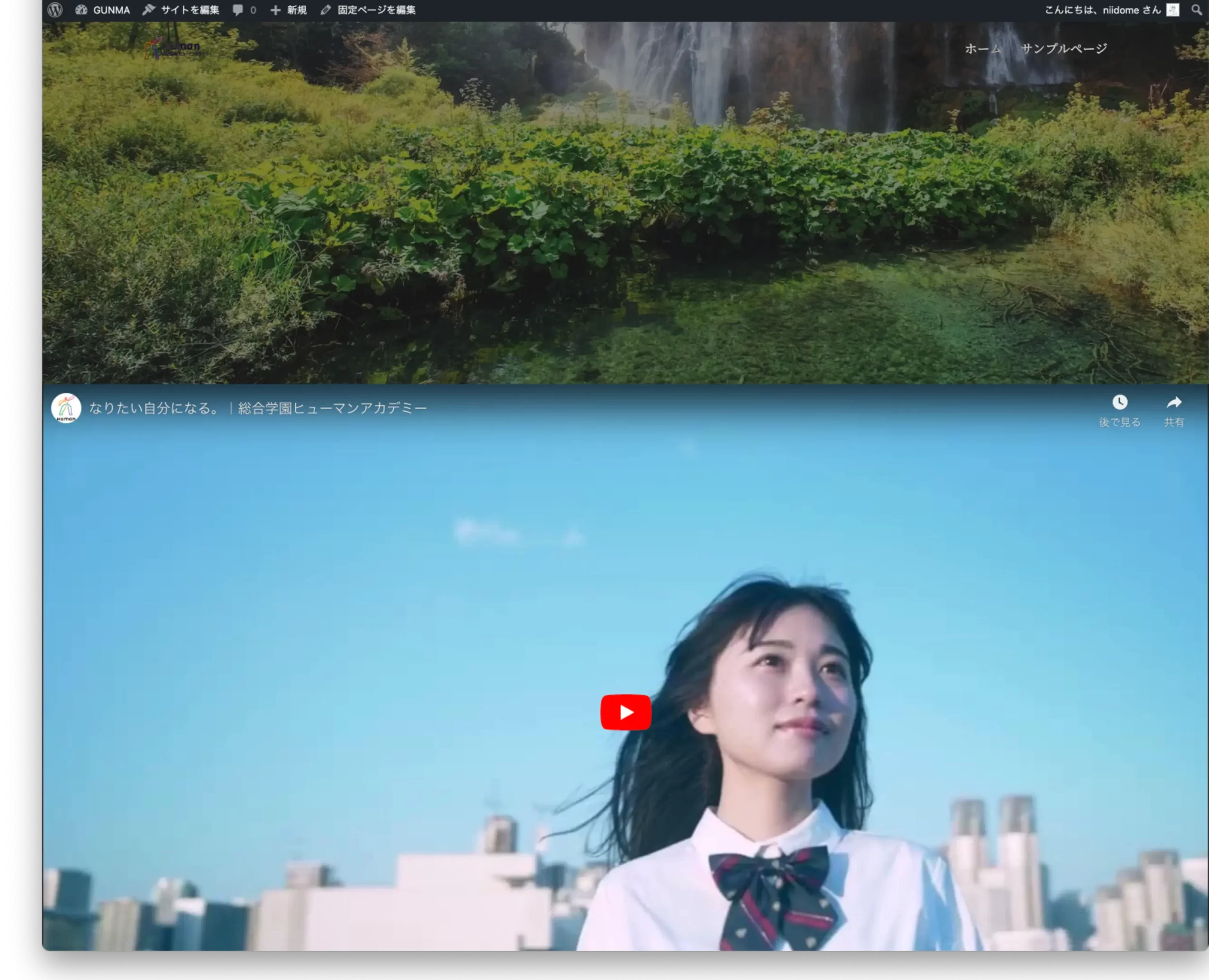Click the niidome user avatar thumbnail
Image resolution: width=1209 pixels, height=980 pixels.
coord(1172,9)
